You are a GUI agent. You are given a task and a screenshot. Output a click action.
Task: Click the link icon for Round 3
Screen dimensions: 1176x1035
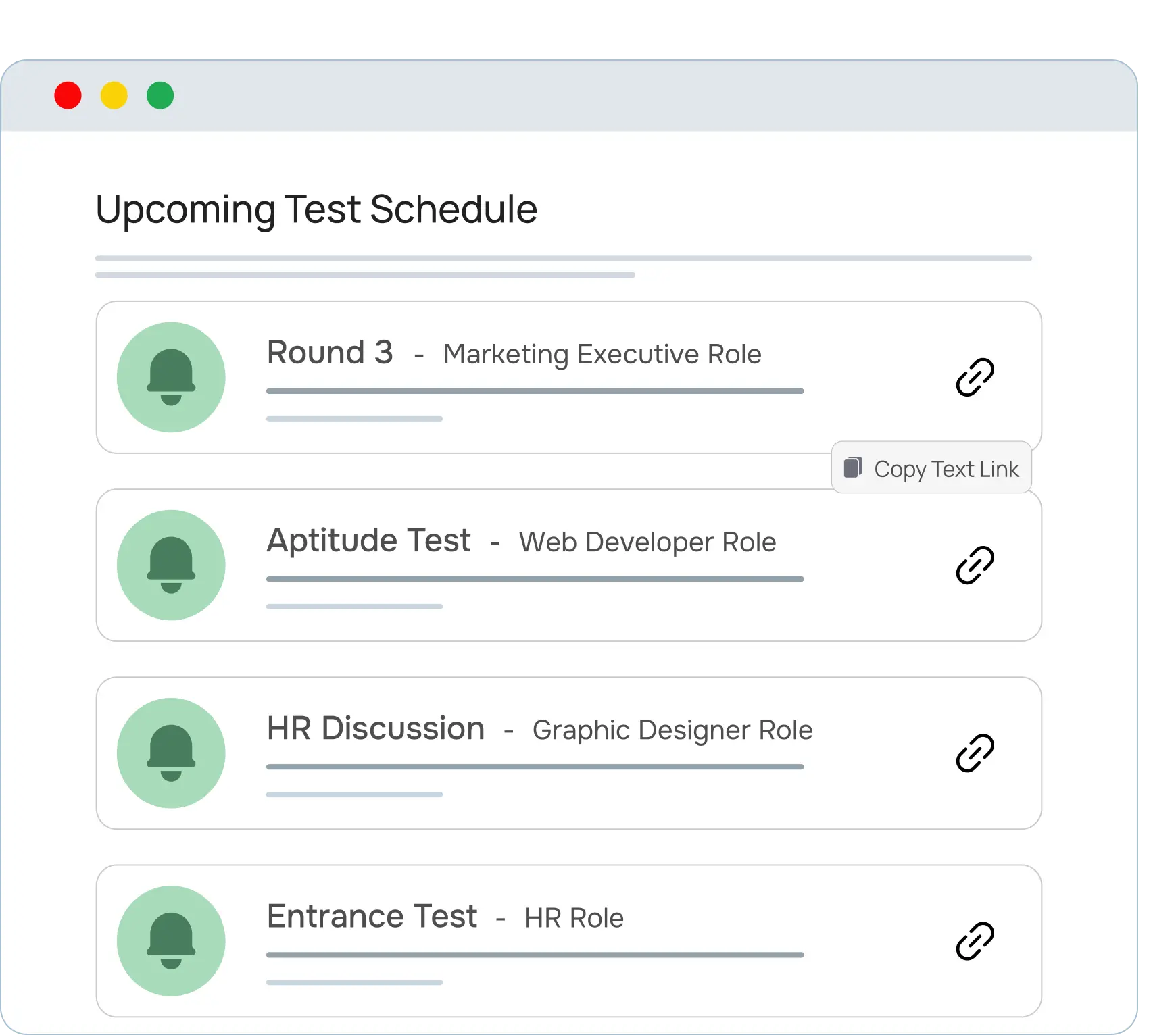tap(975, 377)
